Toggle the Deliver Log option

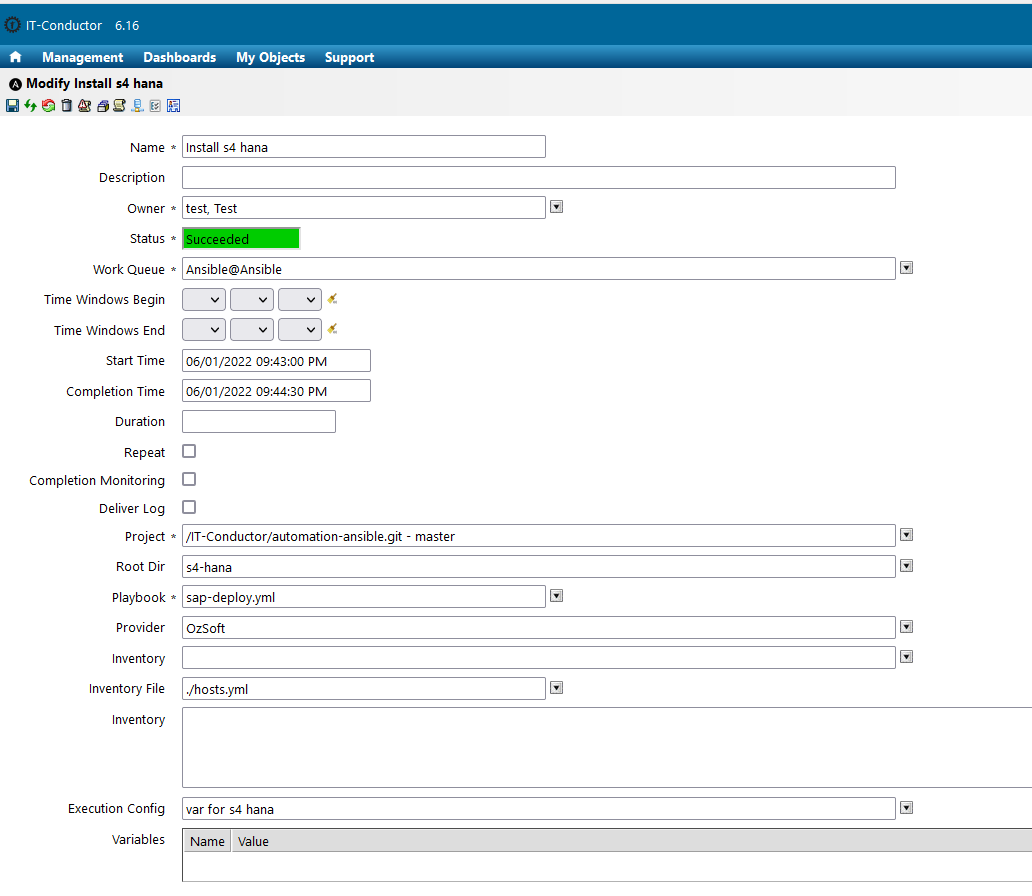[x=188, y=508]
